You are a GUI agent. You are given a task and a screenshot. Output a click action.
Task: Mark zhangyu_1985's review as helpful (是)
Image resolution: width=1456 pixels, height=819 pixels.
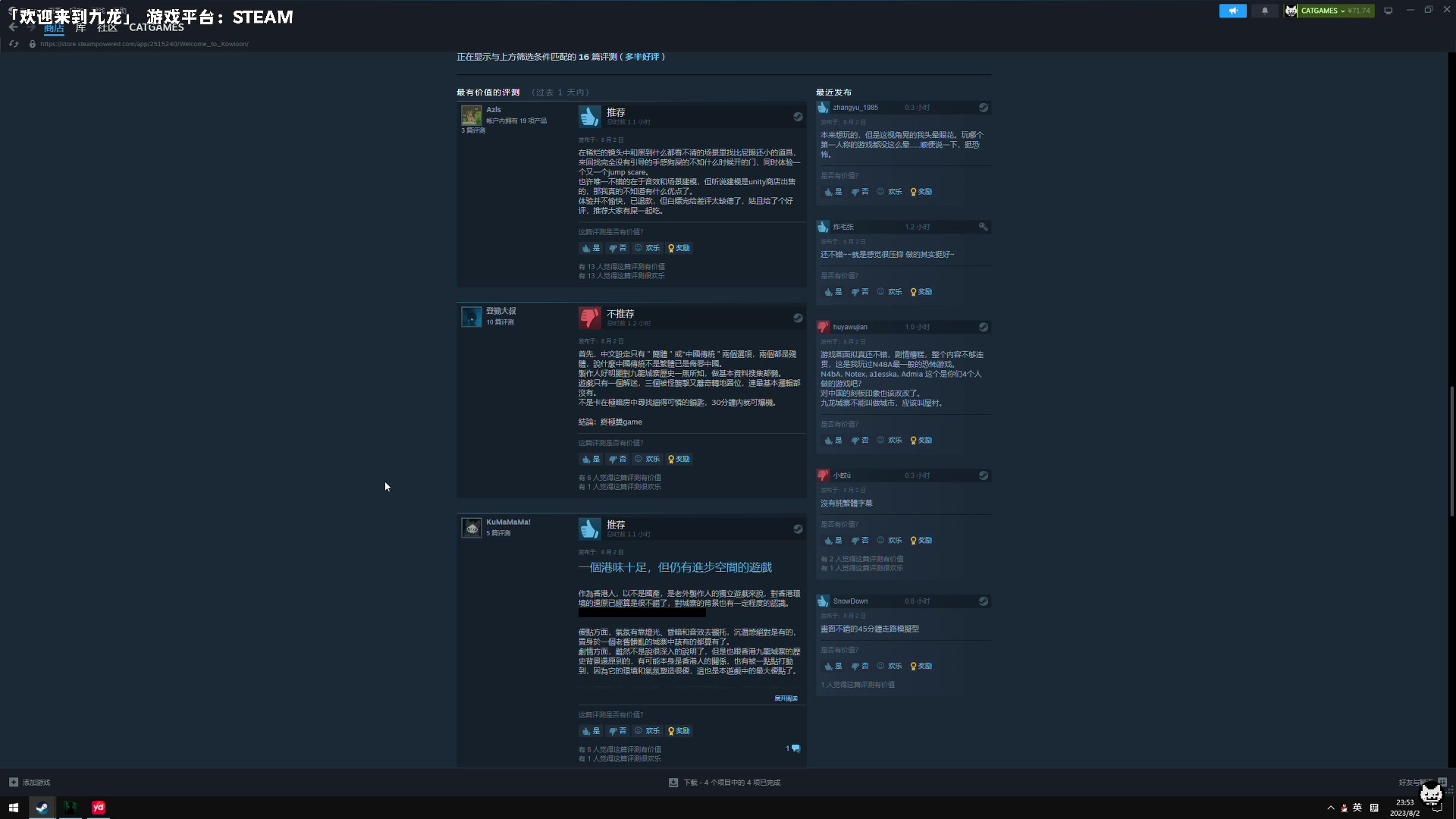833,192
